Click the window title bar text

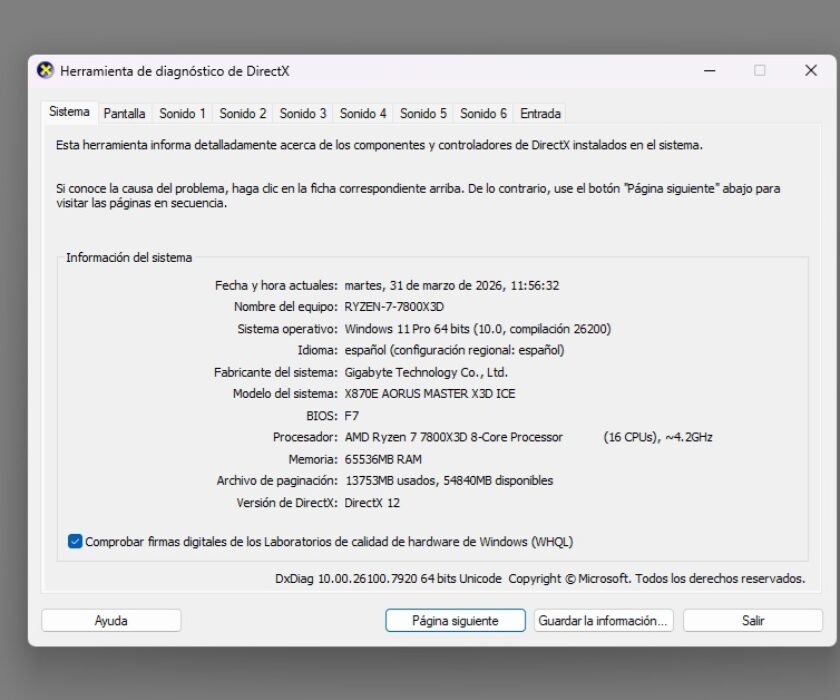173,71
